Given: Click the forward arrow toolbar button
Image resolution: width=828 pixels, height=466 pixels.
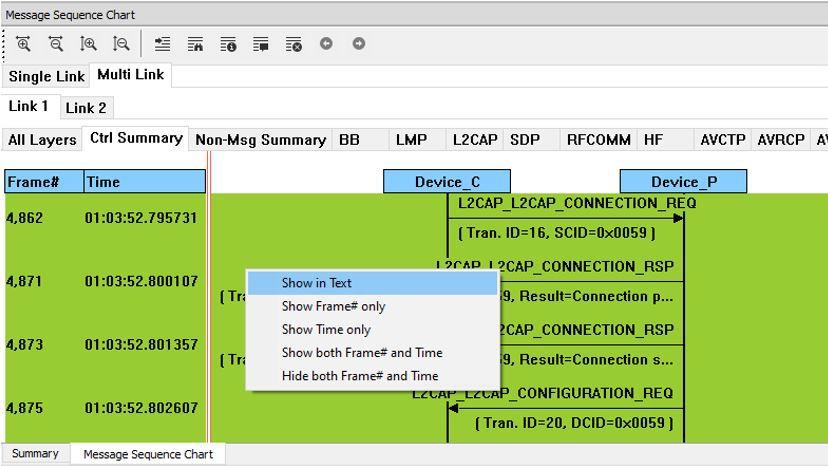Looking at the screenshot, I should point(359,43).
